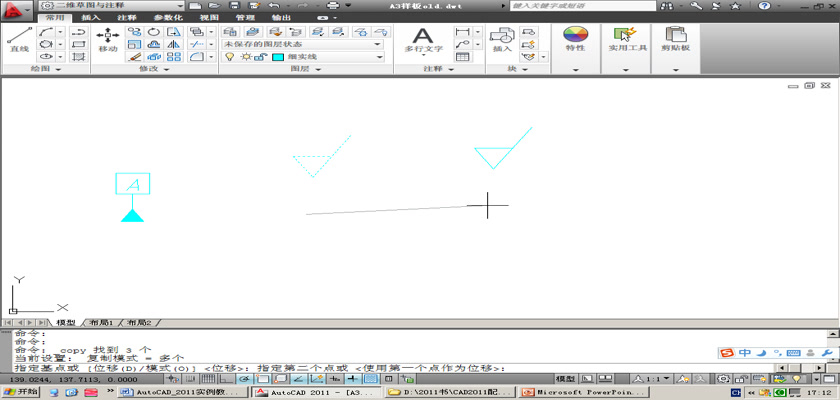Viewport: 840px width, 400px height.
Task: Choose the Arc tool in Draw panel
Action: (46, 32)
